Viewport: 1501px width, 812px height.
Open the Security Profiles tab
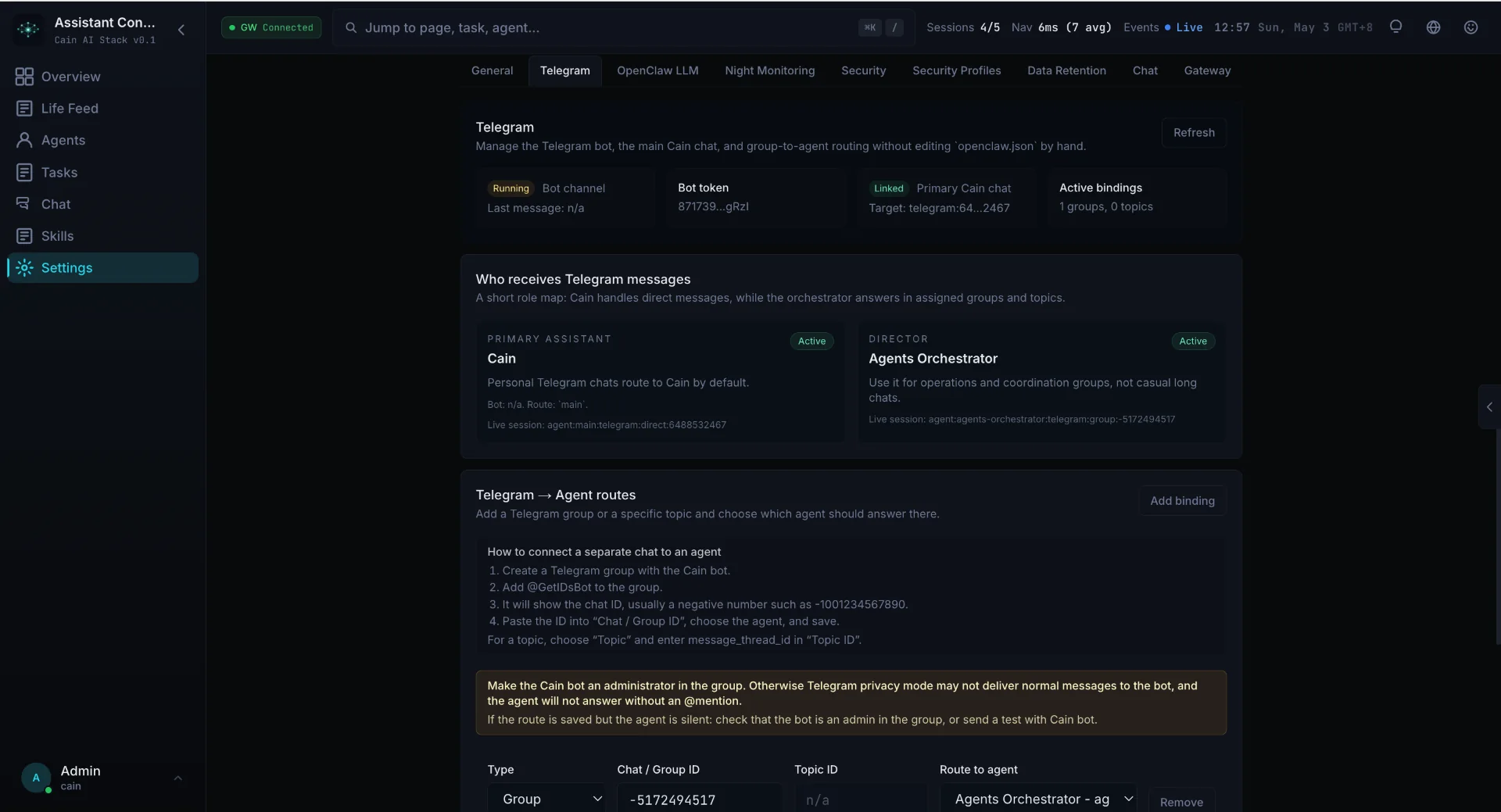(956, 70)
